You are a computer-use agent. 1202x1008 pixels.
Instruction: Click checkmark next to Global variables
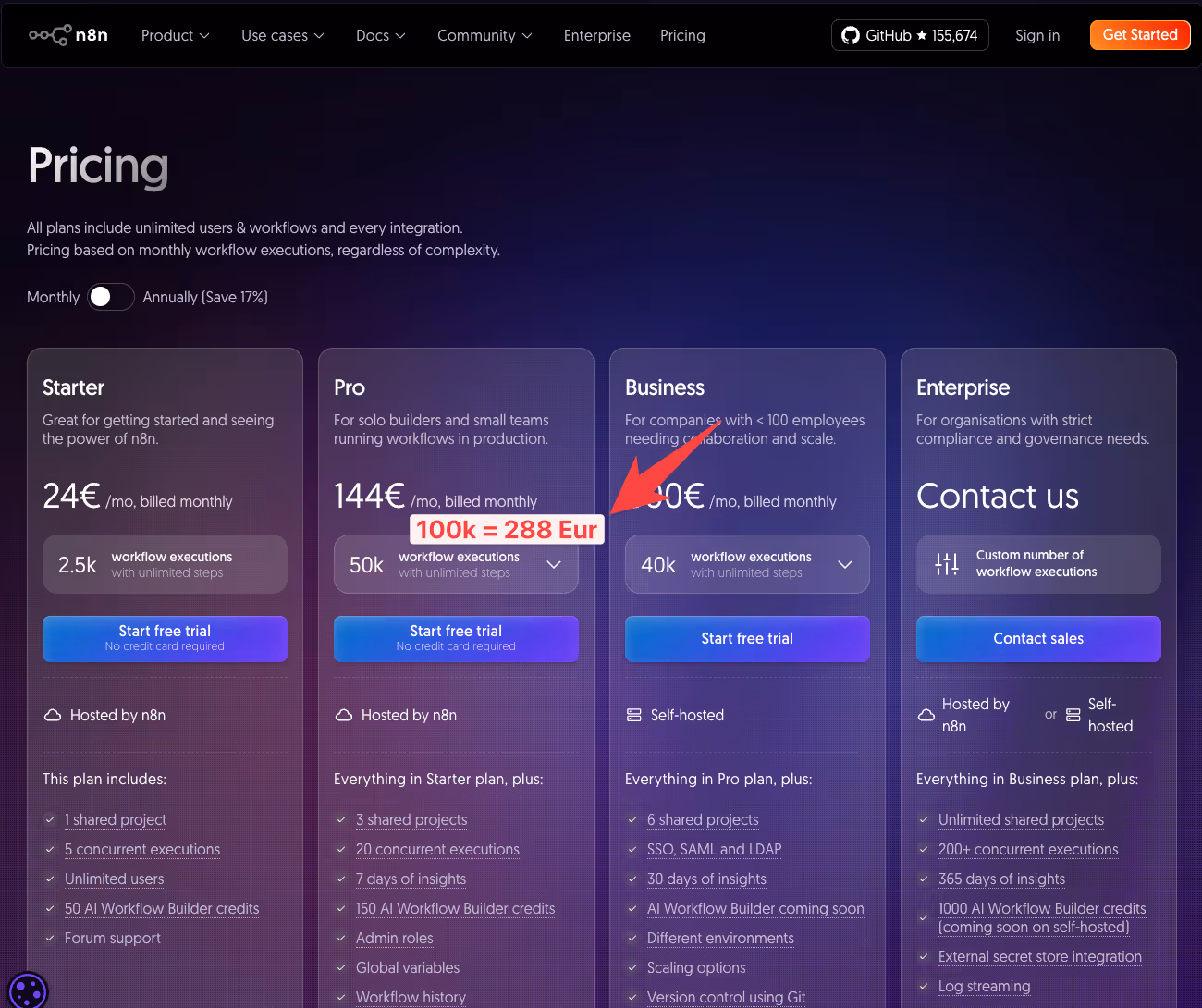341,967
